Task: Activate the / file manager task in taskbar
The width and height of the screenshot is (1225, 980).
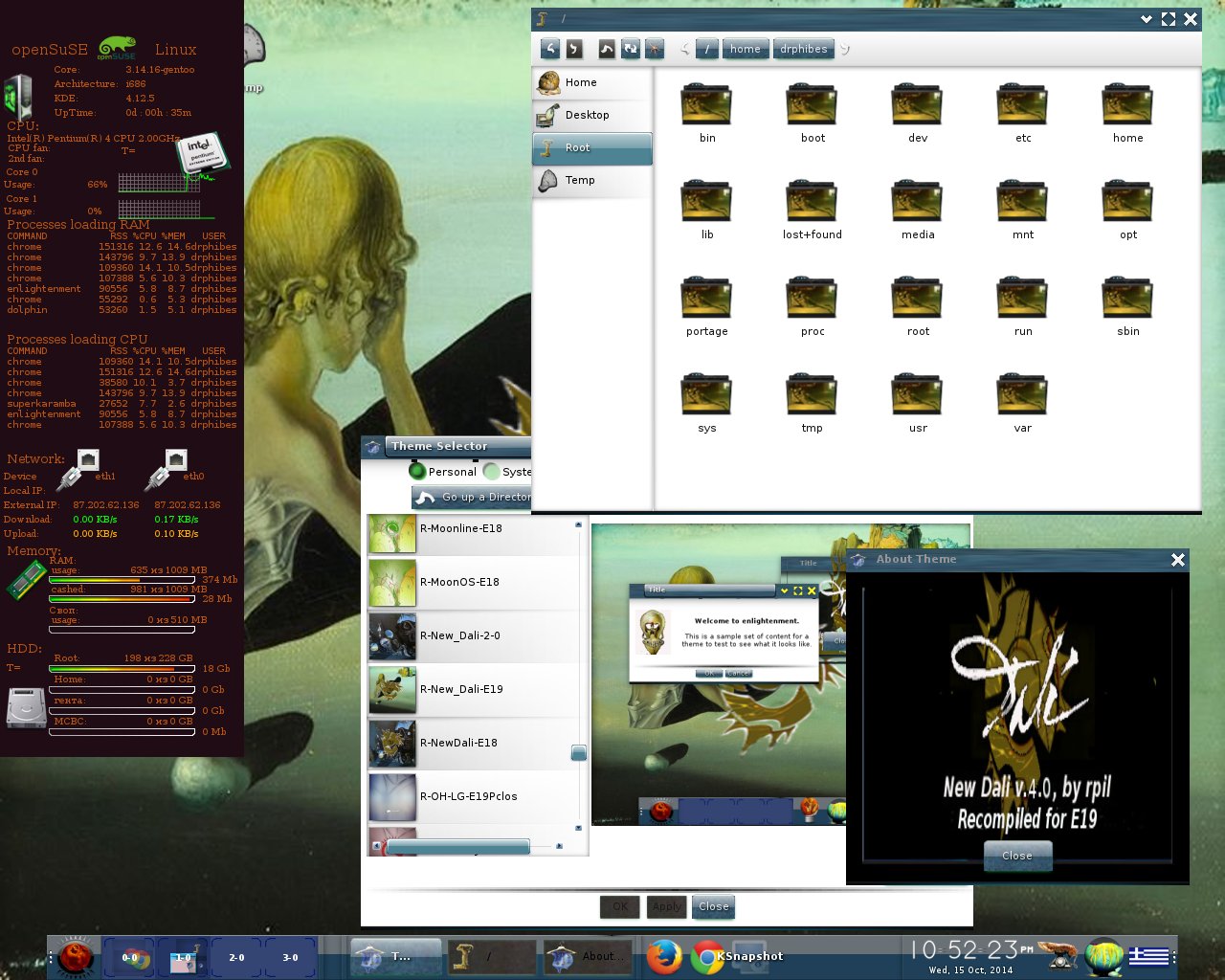Action: coord(491,956)
